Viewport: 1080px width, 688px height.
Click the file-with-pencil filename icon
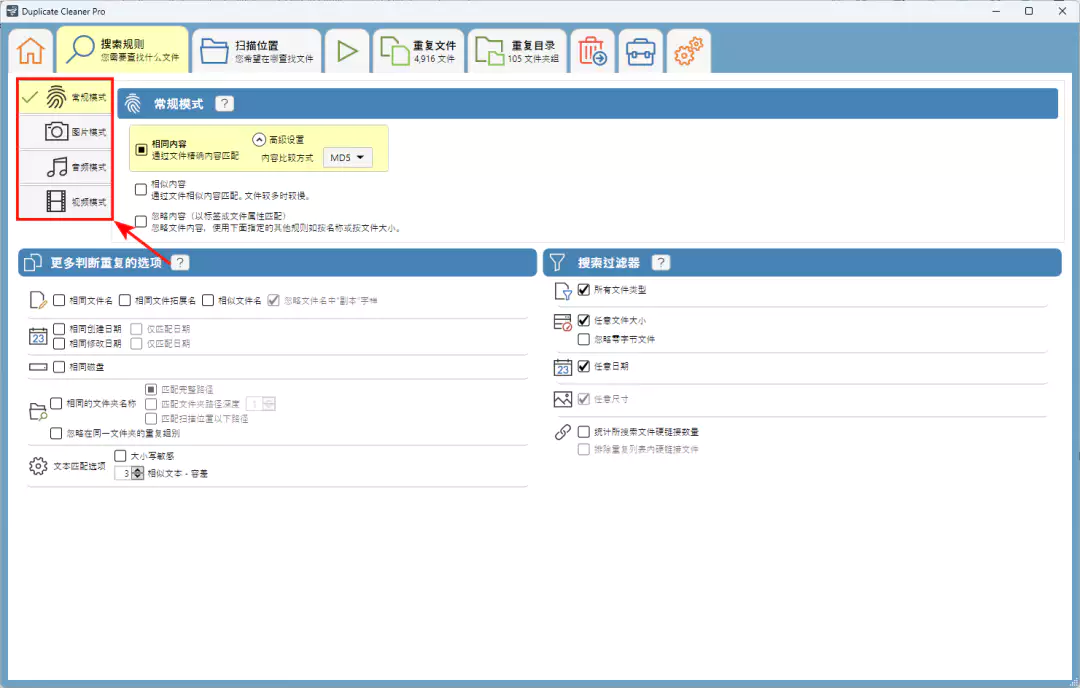pos(38,300)
